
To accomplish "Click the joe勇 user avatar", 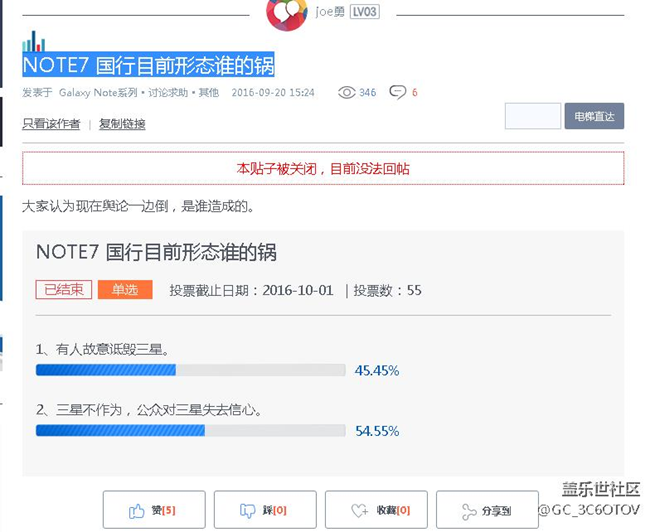I will [x=287, y=13].
